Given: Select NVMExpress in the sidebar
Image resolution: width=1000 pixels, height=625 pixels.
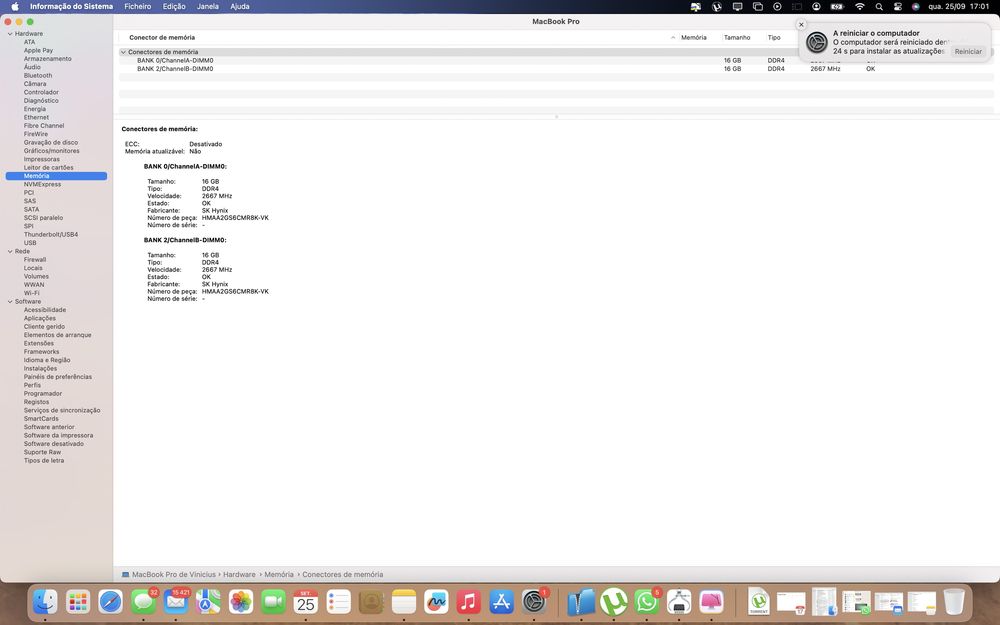Looking at the screenshot, I should coord(43,184).
